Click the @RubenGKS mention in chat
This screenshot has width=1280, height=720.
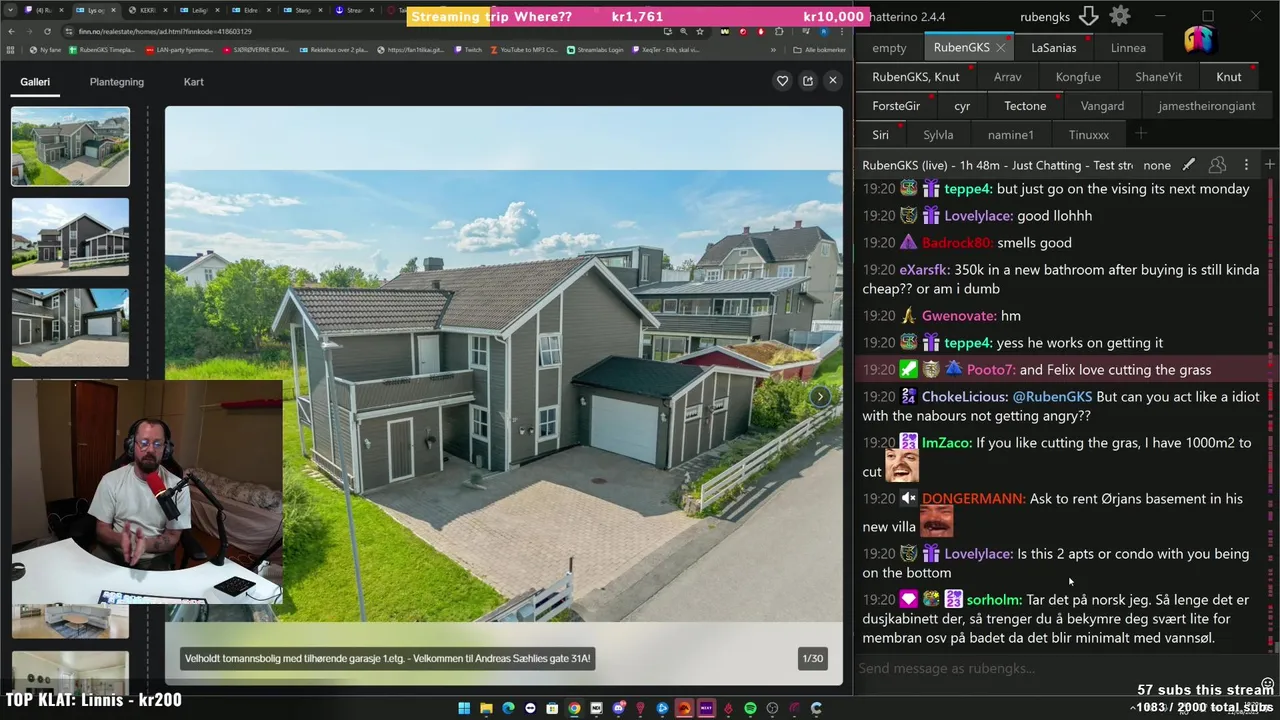pos(1052,397)
